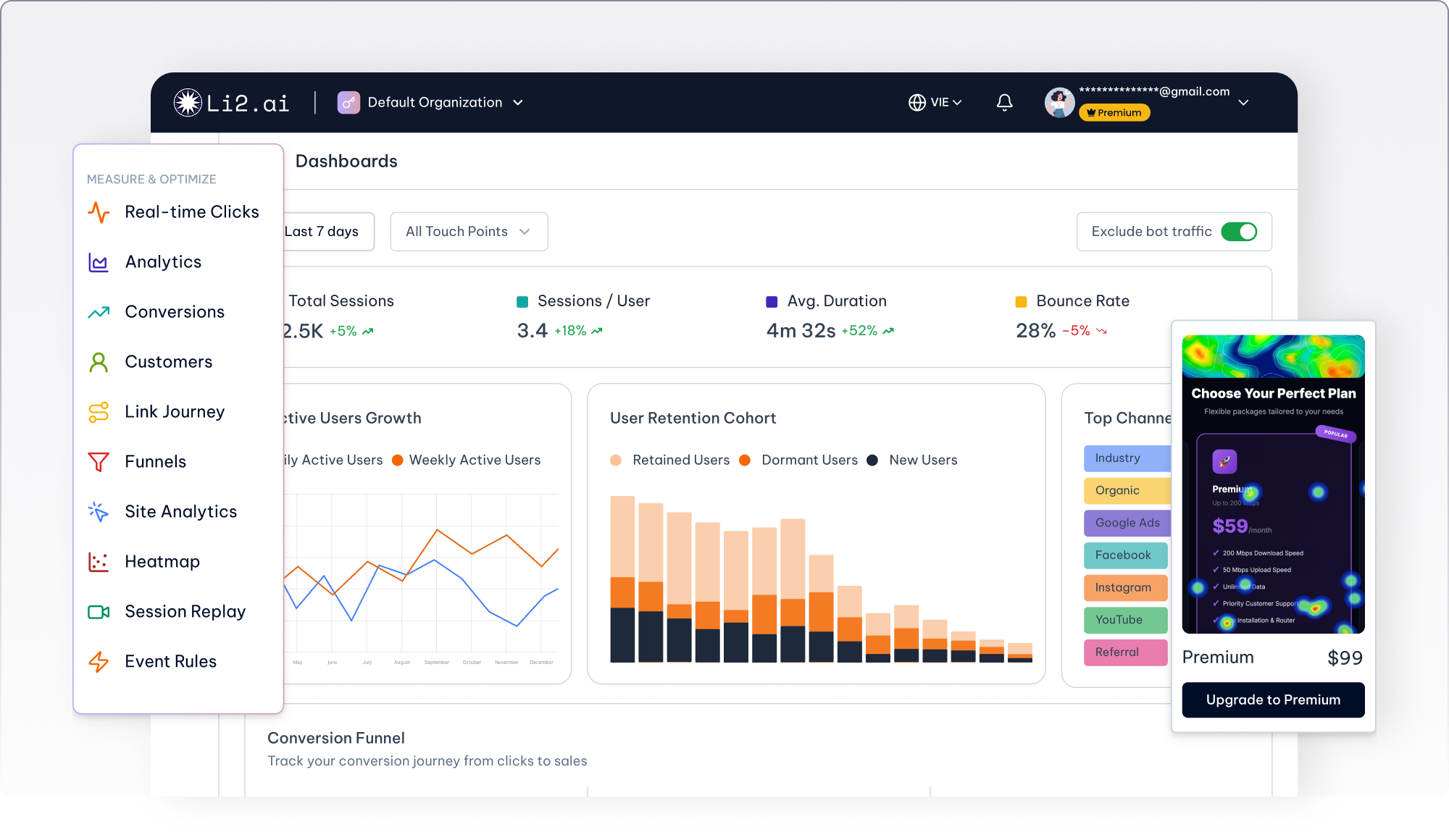Click the purple Avg. Duration color swatch
This screenshot has height=840, width=1449.
coord(772,302)
